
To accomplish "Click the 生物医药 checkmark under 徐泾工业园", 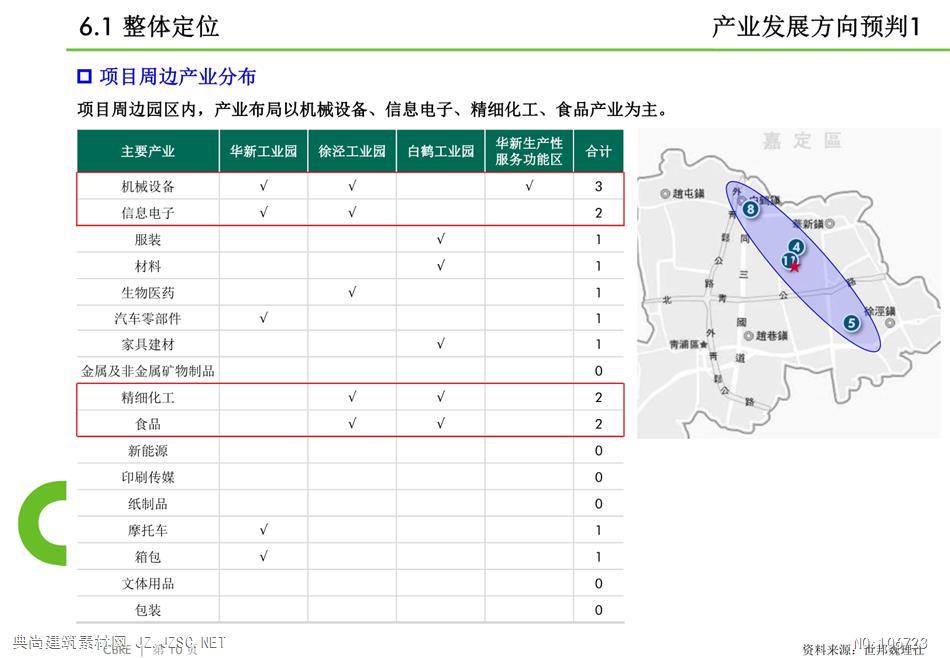I will click(352, 292).
